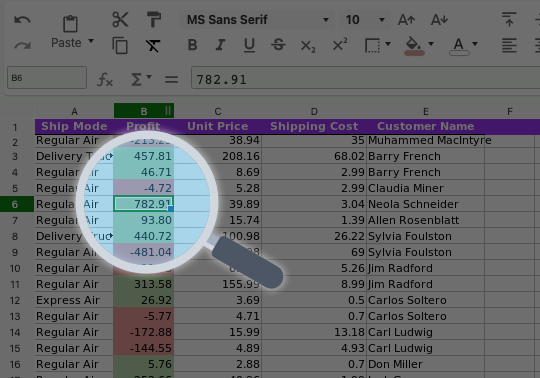Open the Function Wizard fx icon

(105, 80)
